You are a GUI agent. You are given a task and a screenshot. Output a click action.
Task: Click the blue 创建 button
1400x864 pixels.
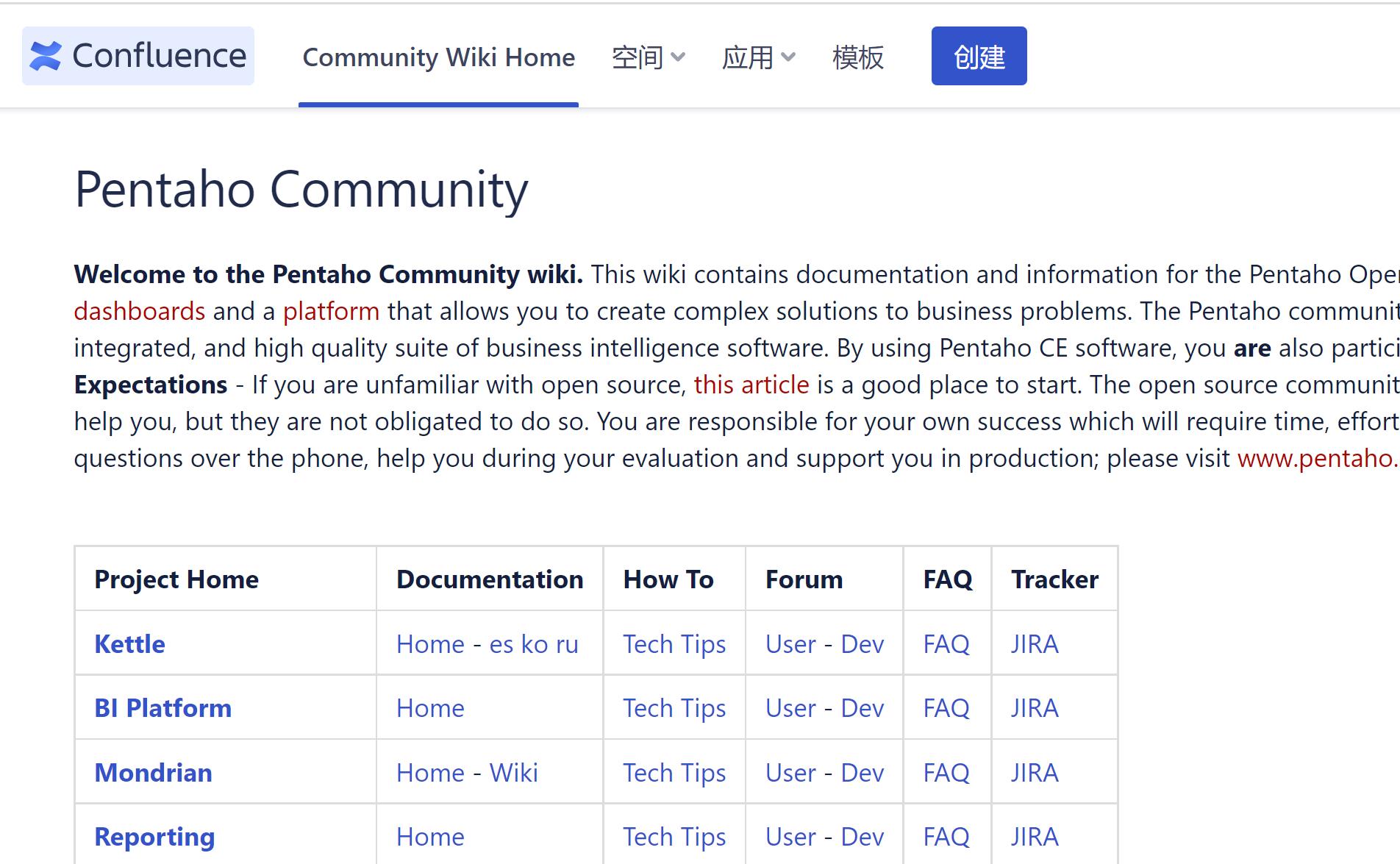coord(979,56)
